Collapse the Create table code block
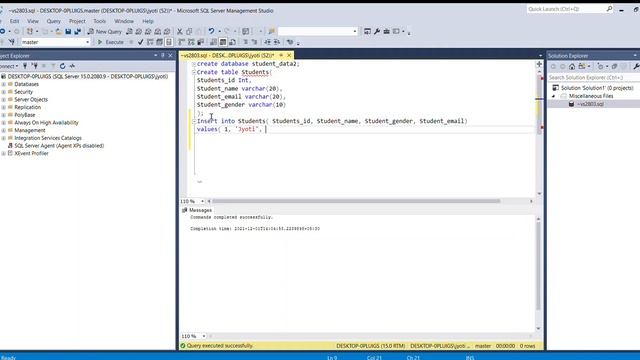 [x=194, y=72]
